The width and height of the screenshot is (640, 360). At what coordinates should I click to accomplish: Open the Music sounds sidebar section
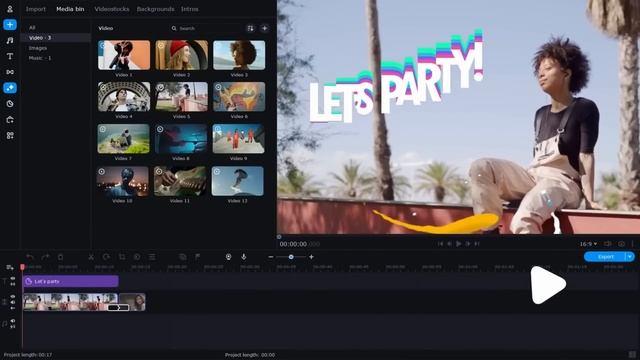[x=10, y=40]
